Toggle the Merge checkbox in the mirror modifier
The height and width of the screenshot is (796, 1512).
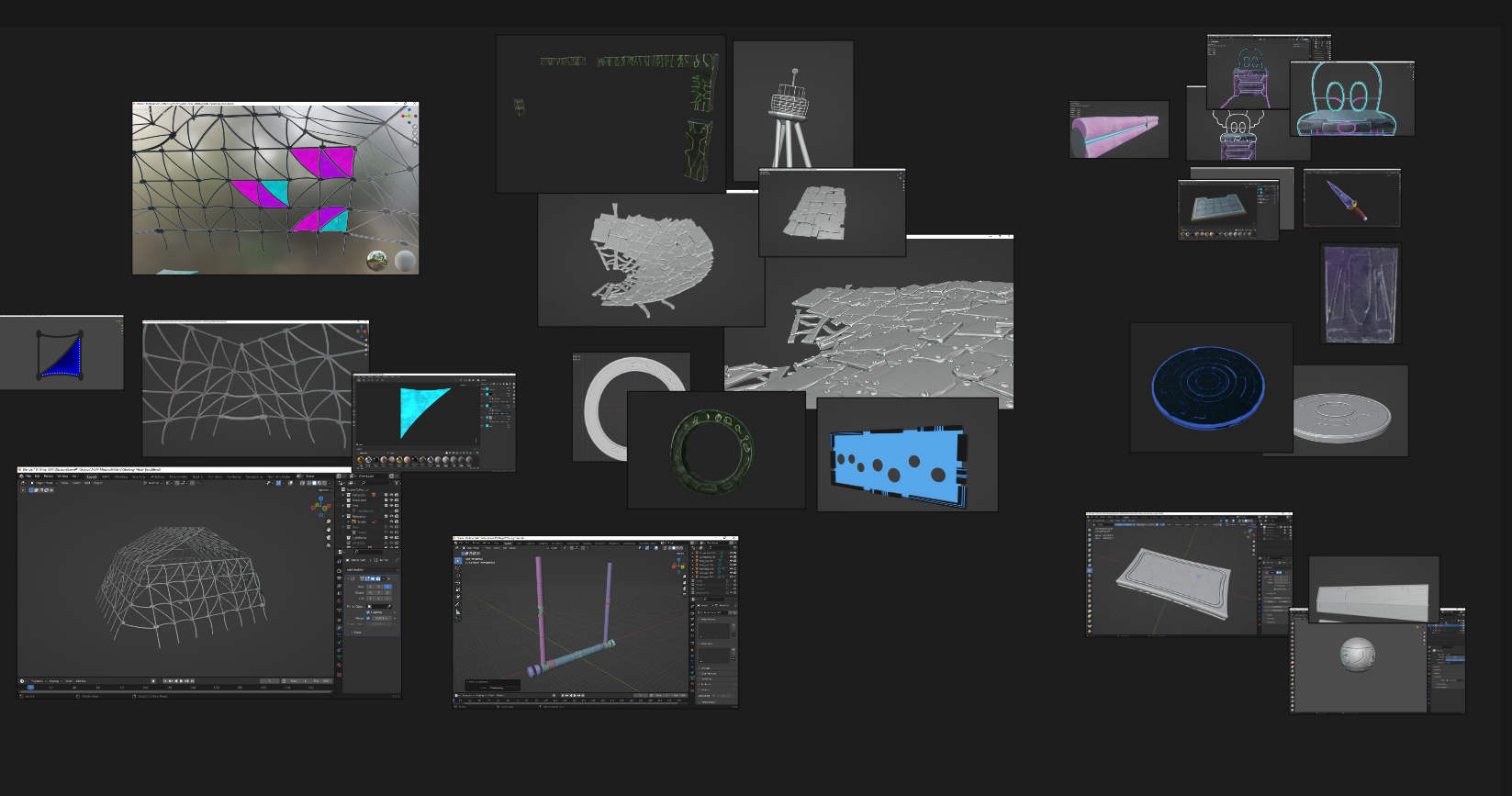click(x=369, y=618)
